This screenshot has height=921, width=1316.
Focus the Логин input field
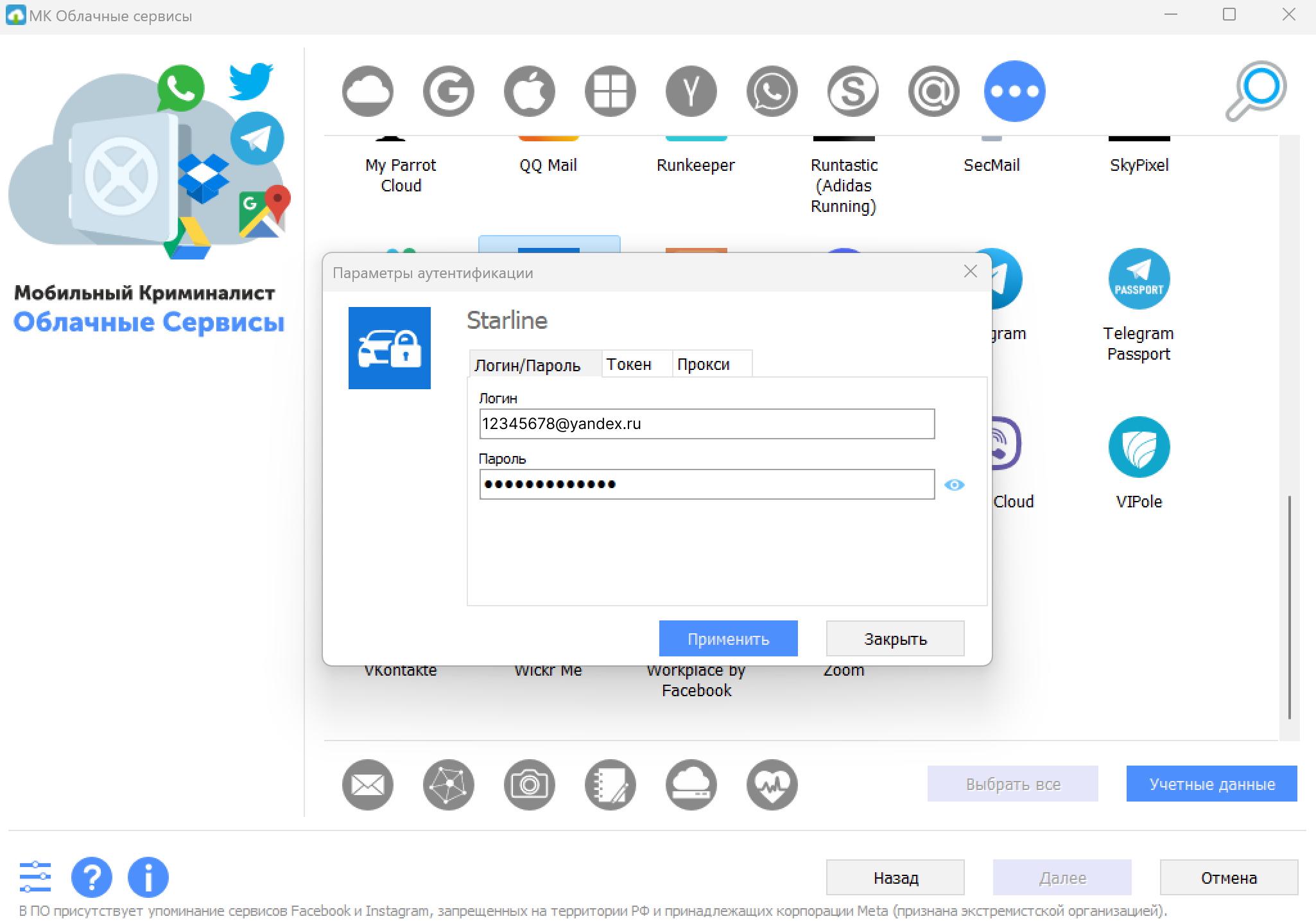coord(707,424)
